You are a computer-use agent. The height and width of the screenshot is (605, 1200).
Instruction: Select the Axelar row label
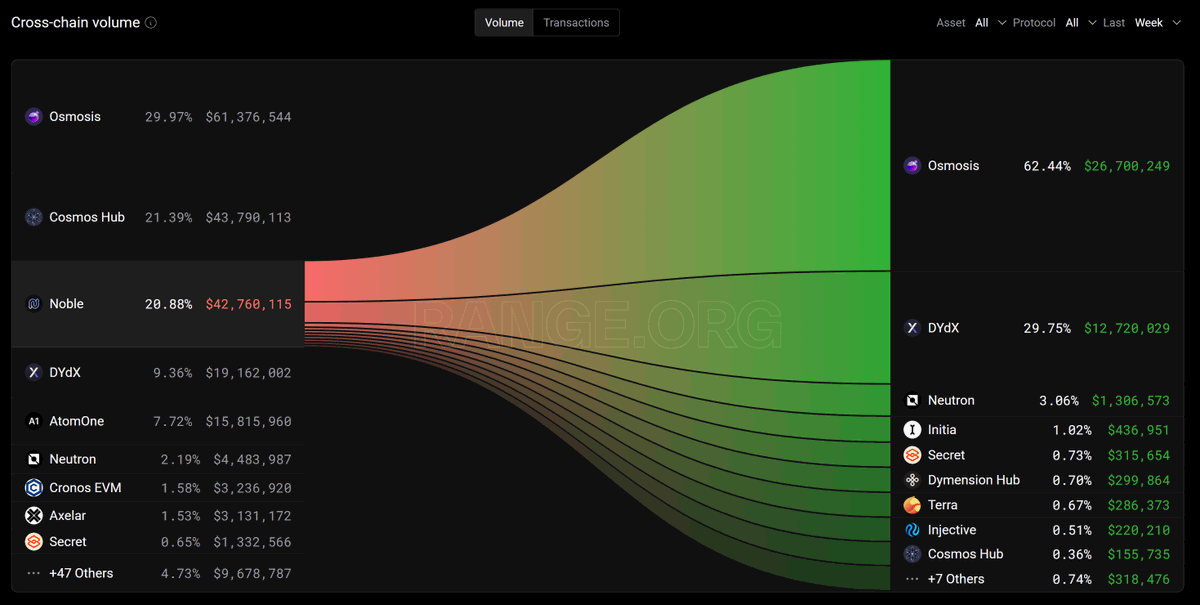tap(68, 515)
